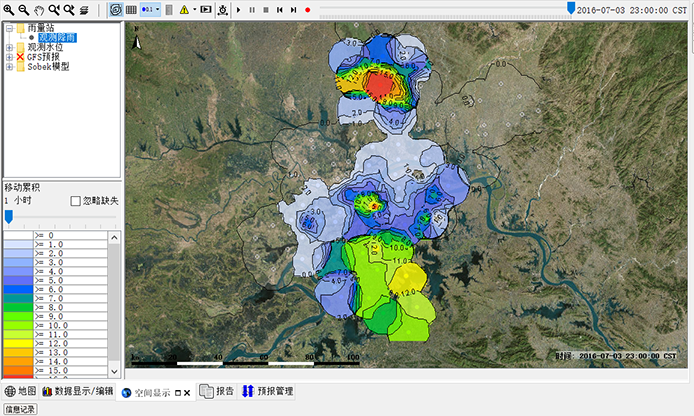Activate the pan hand tool
The image size is (694, 416).
pyautogui.click(x=38, y=9)
